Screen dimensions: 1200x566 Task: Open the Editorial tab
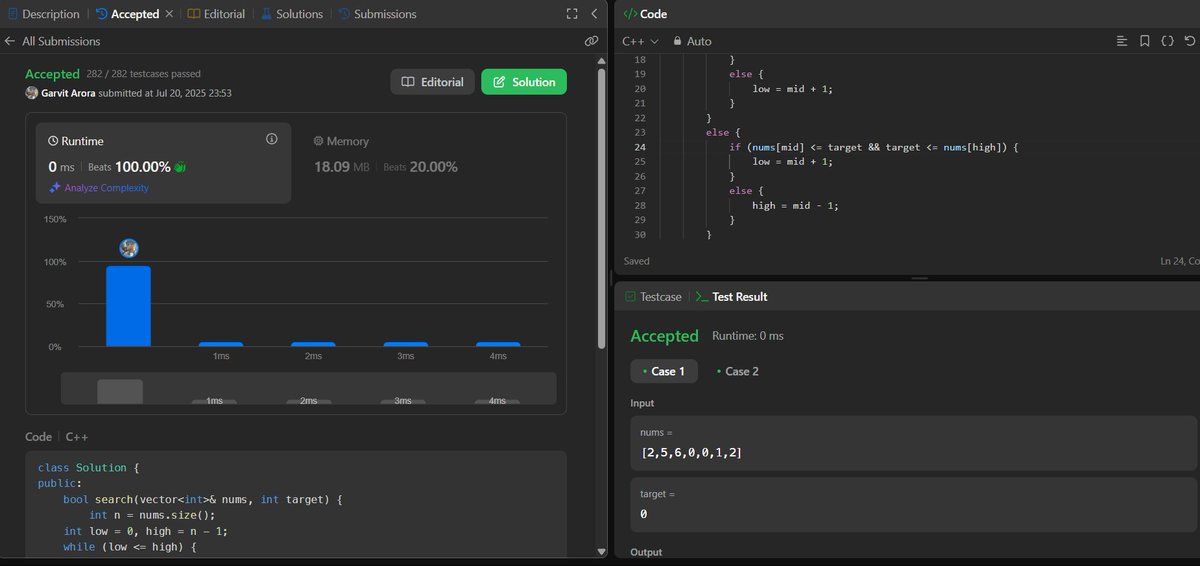(x=216, y=14)
